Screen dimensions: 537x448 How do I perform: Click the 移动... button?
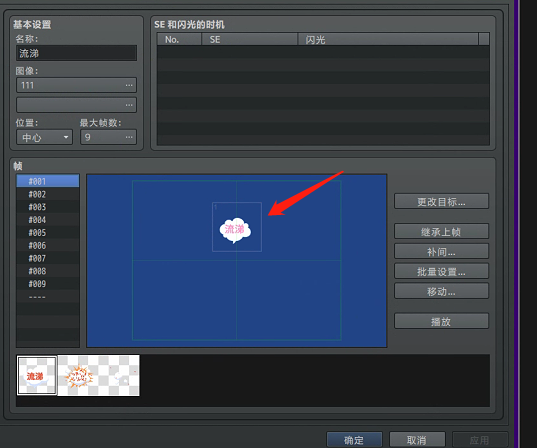click(x=441, y=291)
